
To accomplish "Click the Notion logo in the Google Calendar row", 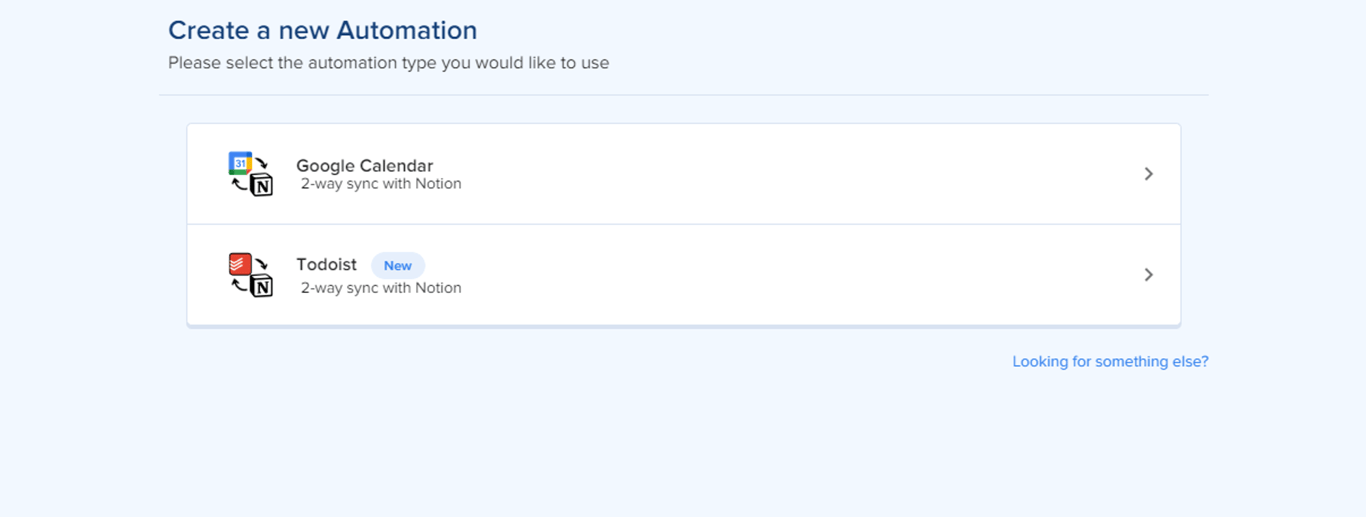I will 262,185.
